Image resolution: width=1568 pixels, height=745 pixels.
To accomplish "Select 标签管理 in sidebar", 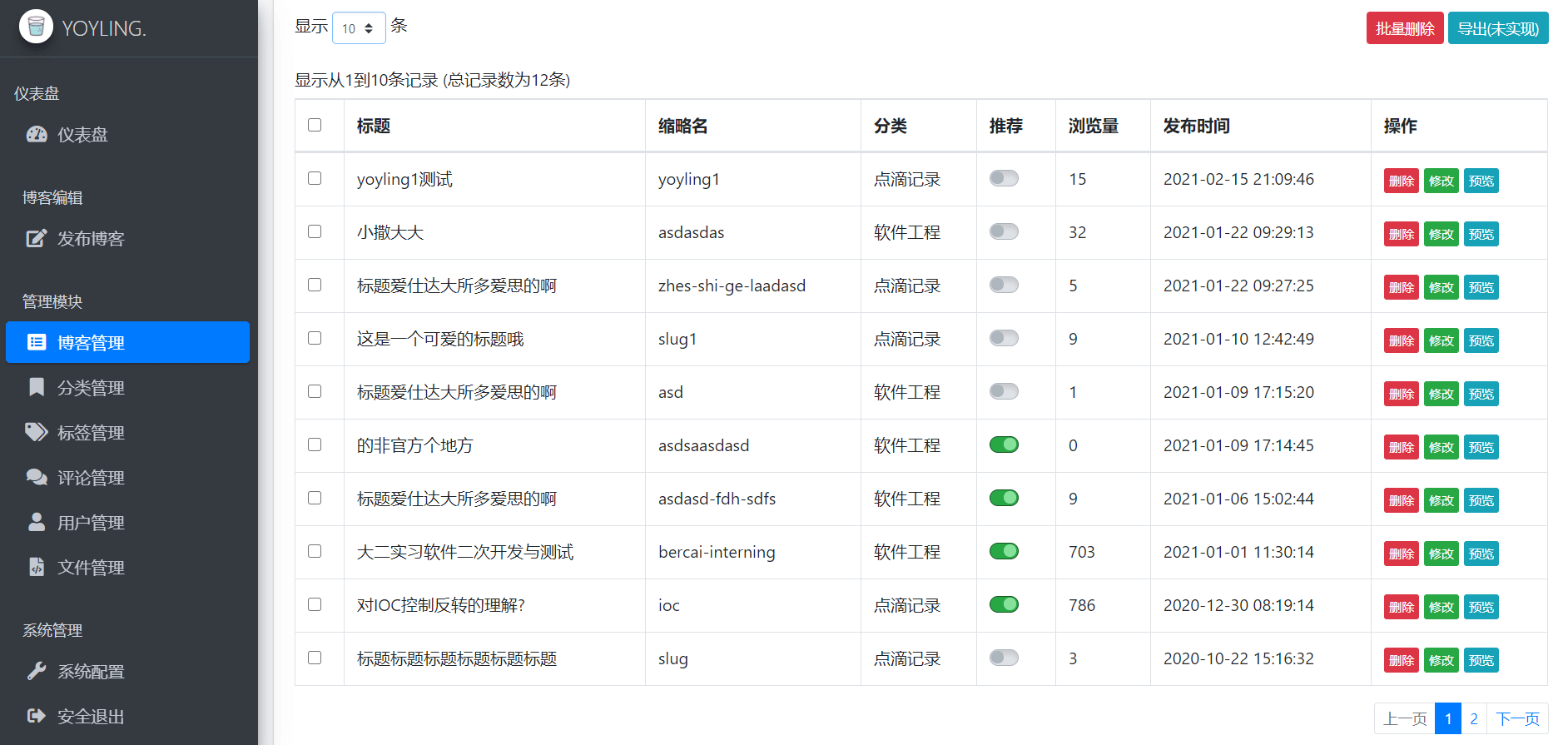I will 127,432.
